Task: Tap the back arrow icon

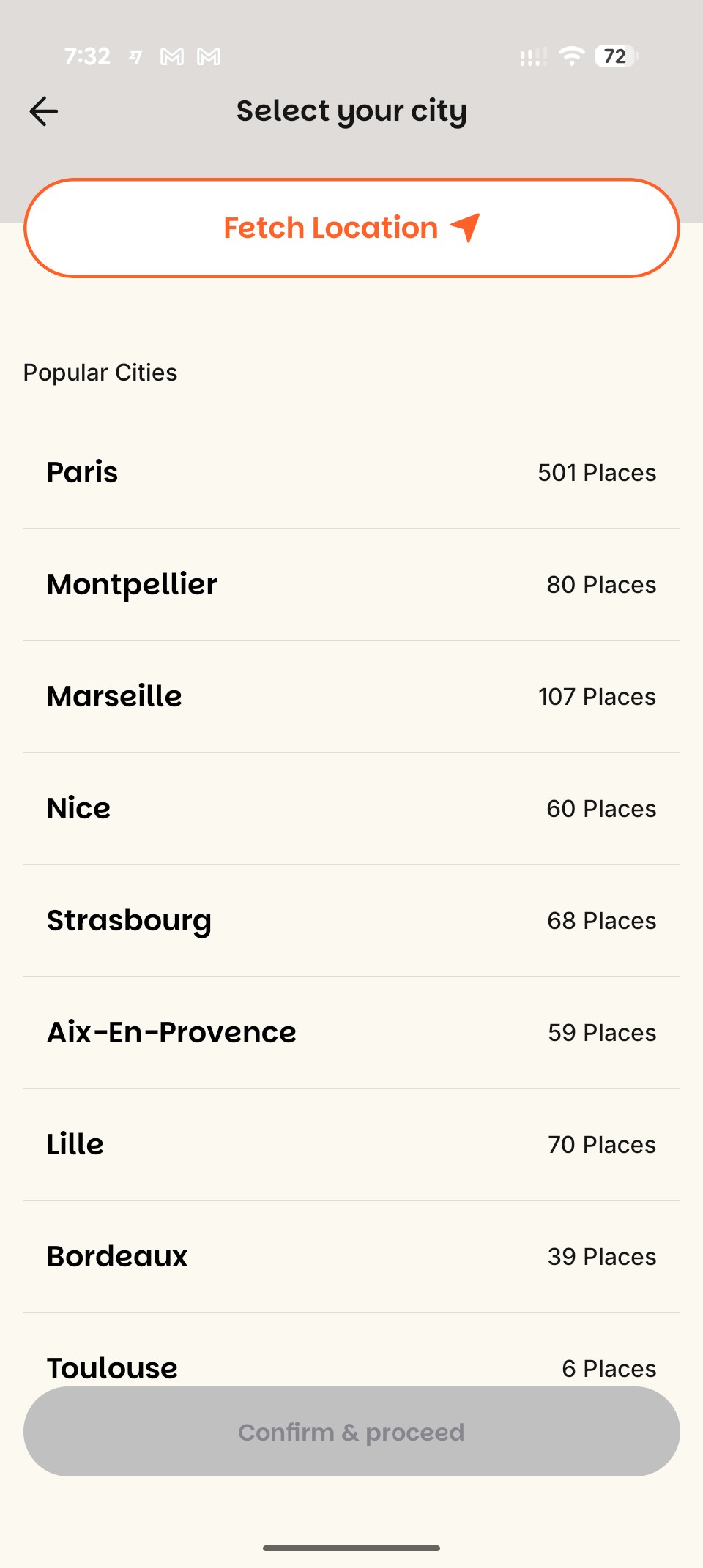Action: (44, 111)
